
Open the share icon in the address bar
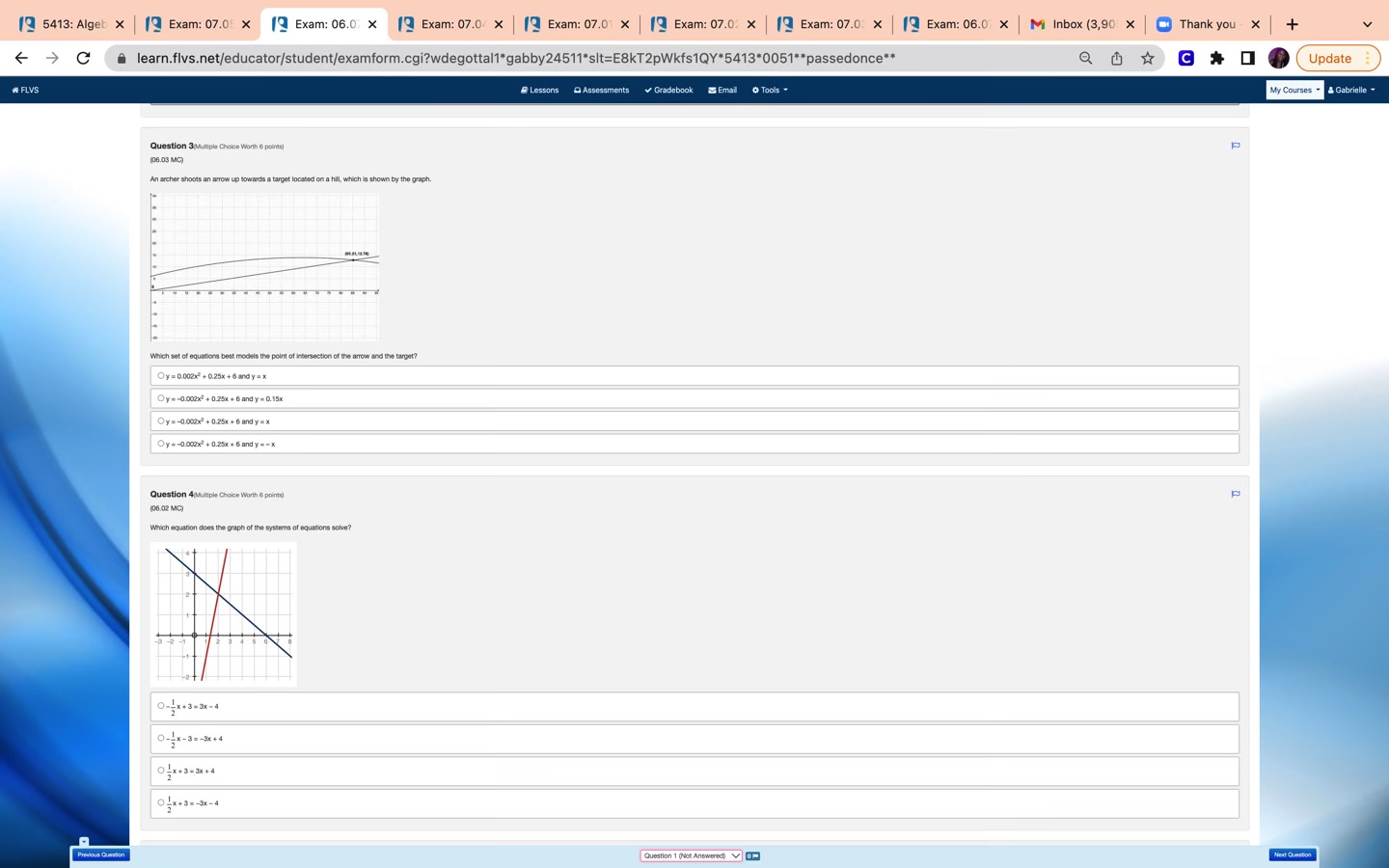coord(1116,58)
